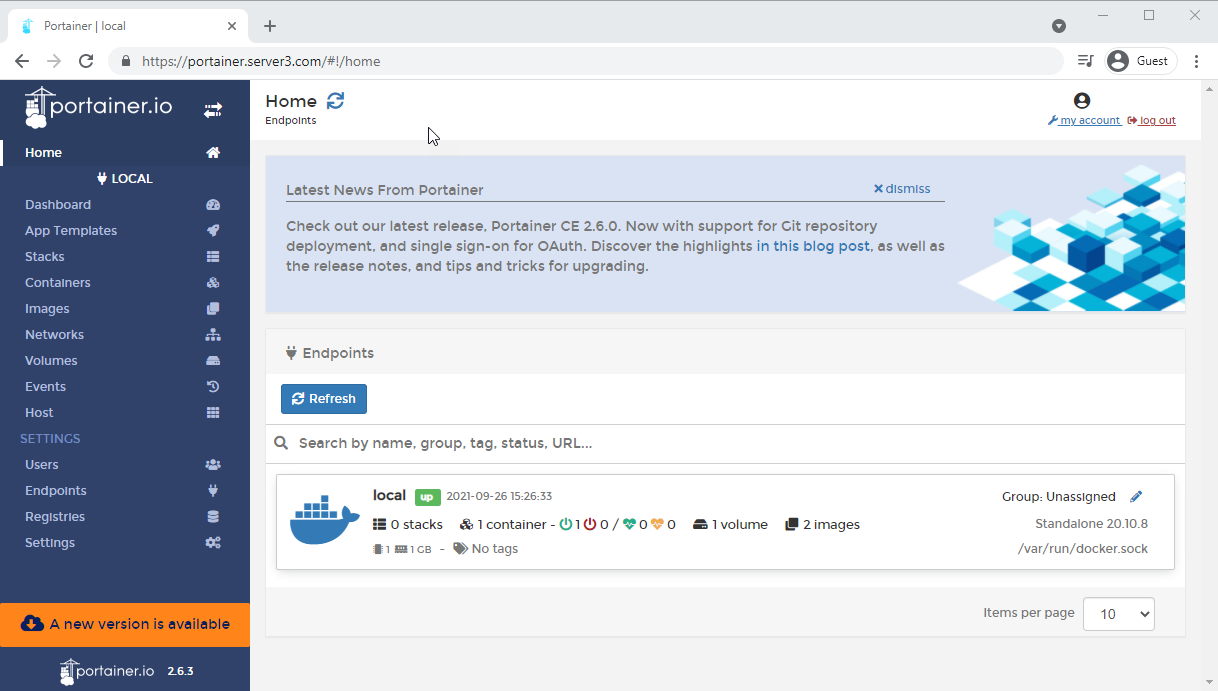1218x691 pixels.
Task: Click the browser address bar URL
Action: (261, 61)
